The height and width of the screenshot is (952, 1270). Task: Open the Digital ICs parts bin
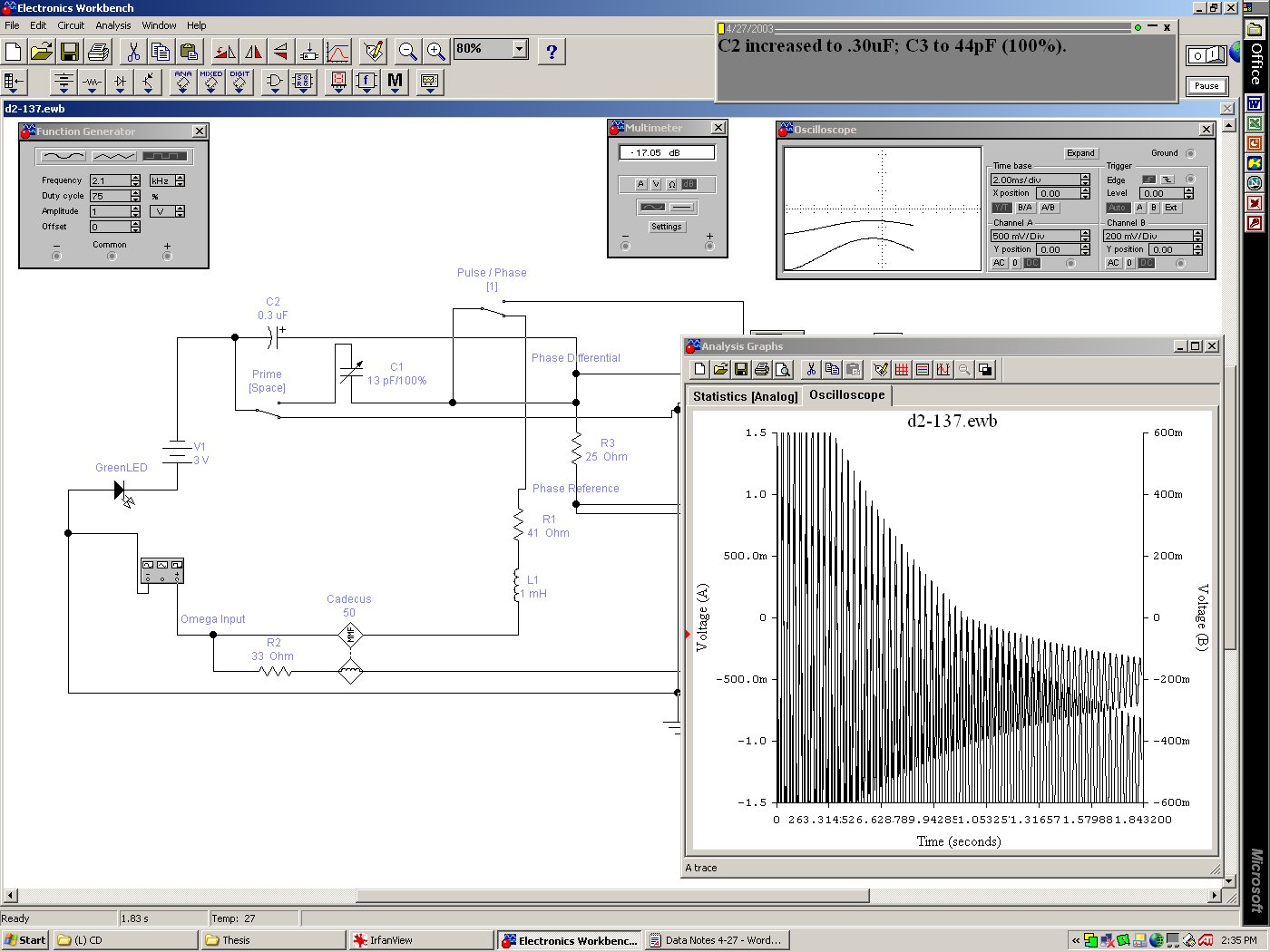click(x=239, y=83)
